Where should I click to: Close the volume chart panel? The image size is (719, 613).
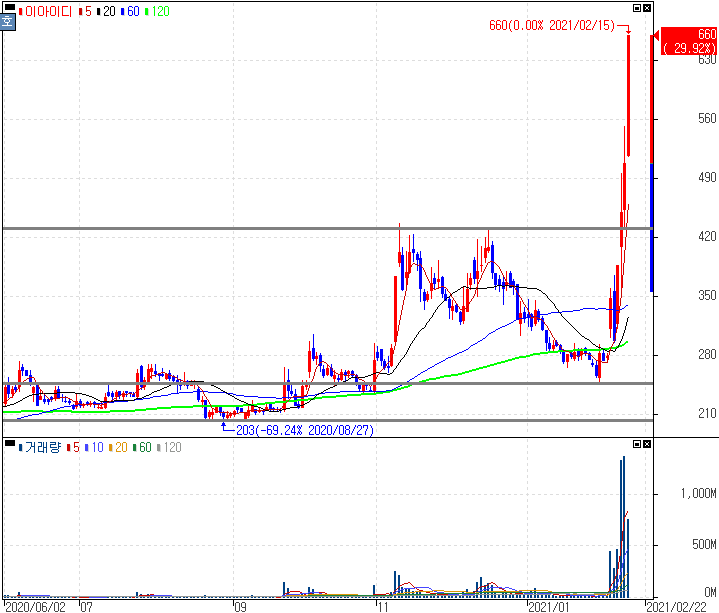click(x=647, y=444)
